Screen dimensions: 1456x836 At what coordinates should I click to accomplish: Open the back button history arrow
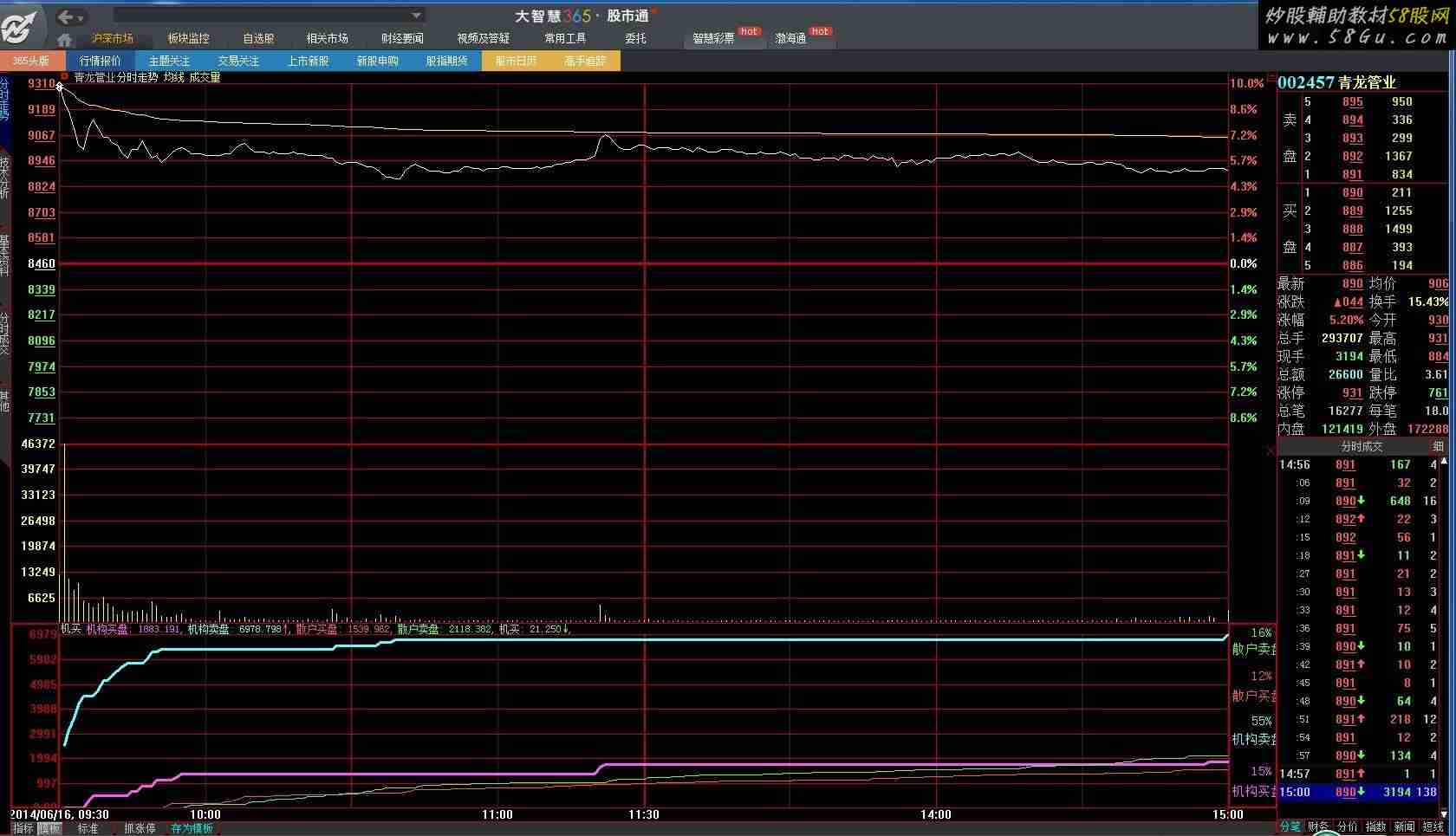click(x=81, y=17)
